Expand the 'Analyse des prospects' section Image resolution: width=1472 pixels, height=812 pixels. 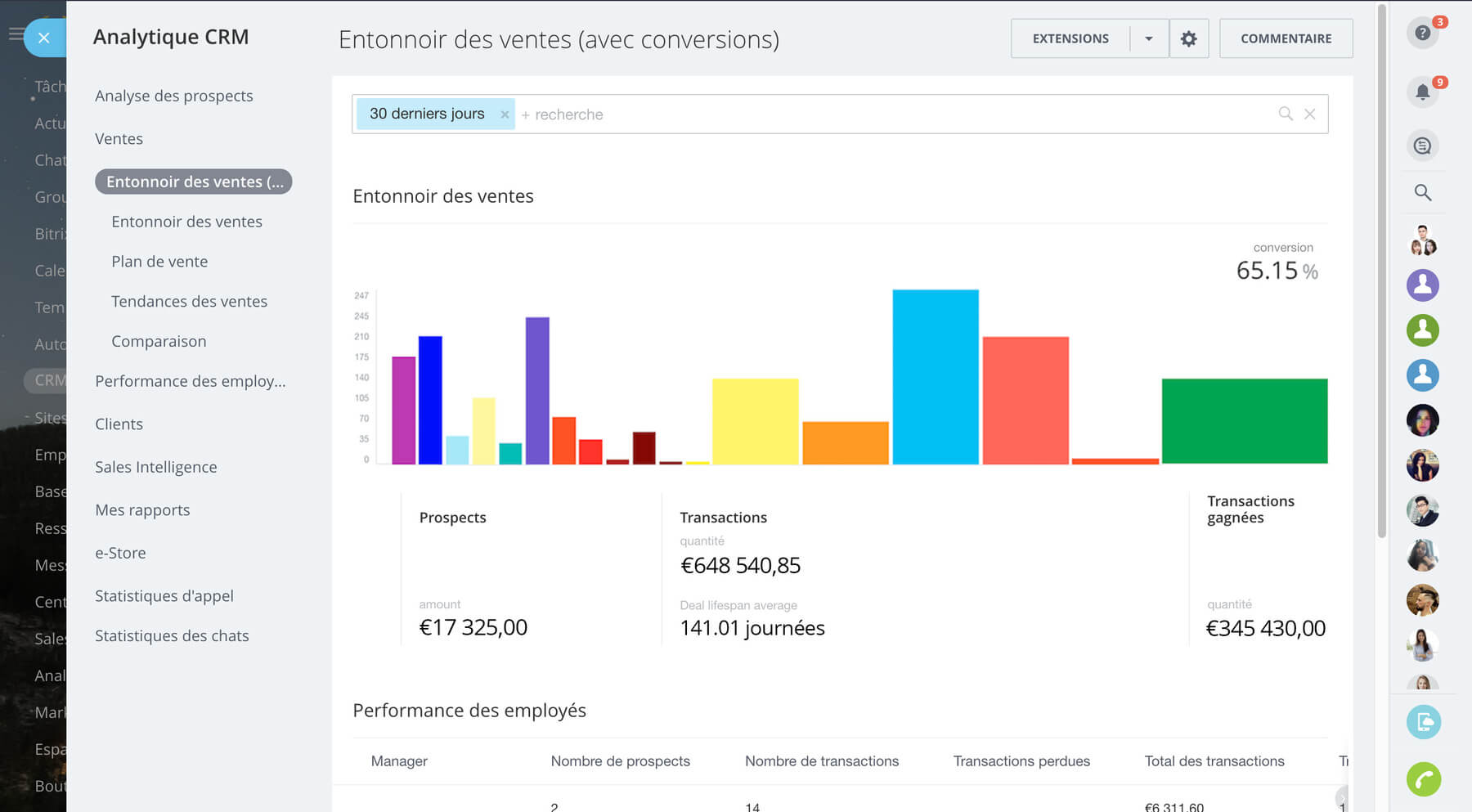tap(173, 96)
